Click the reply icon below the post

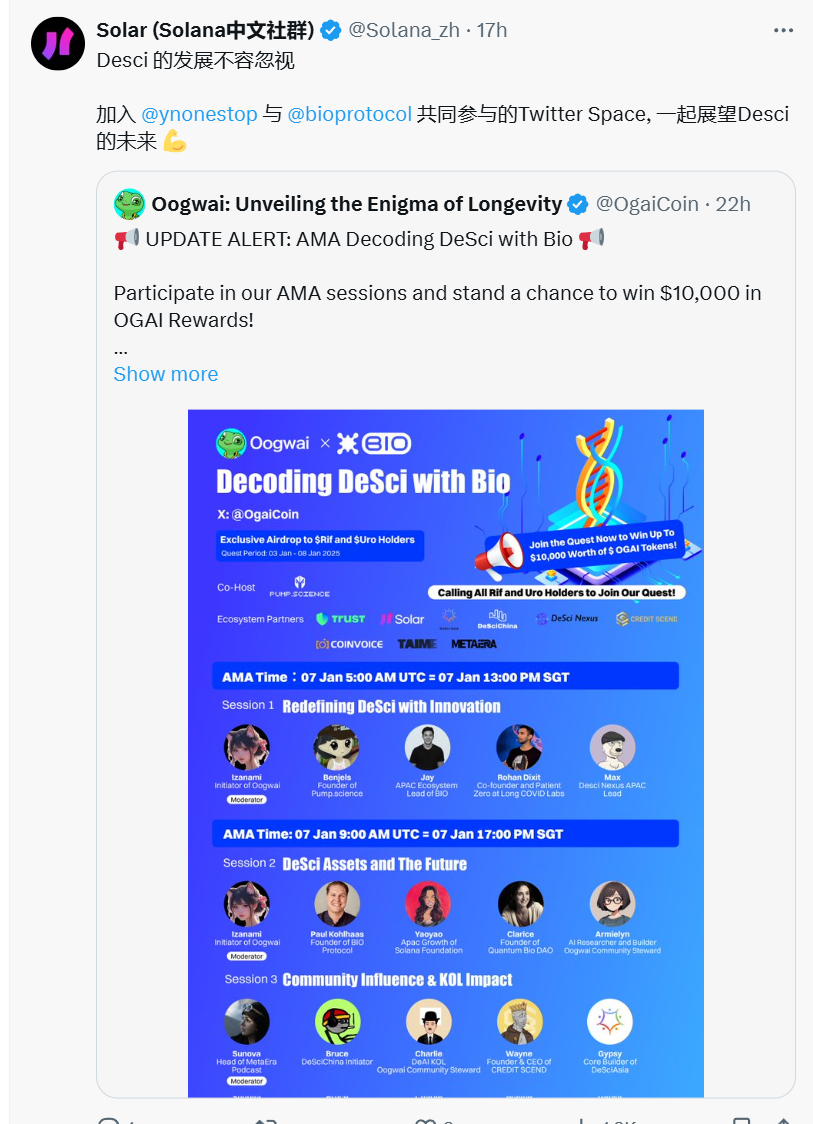pyautogui.click(x=108, y=1120)
